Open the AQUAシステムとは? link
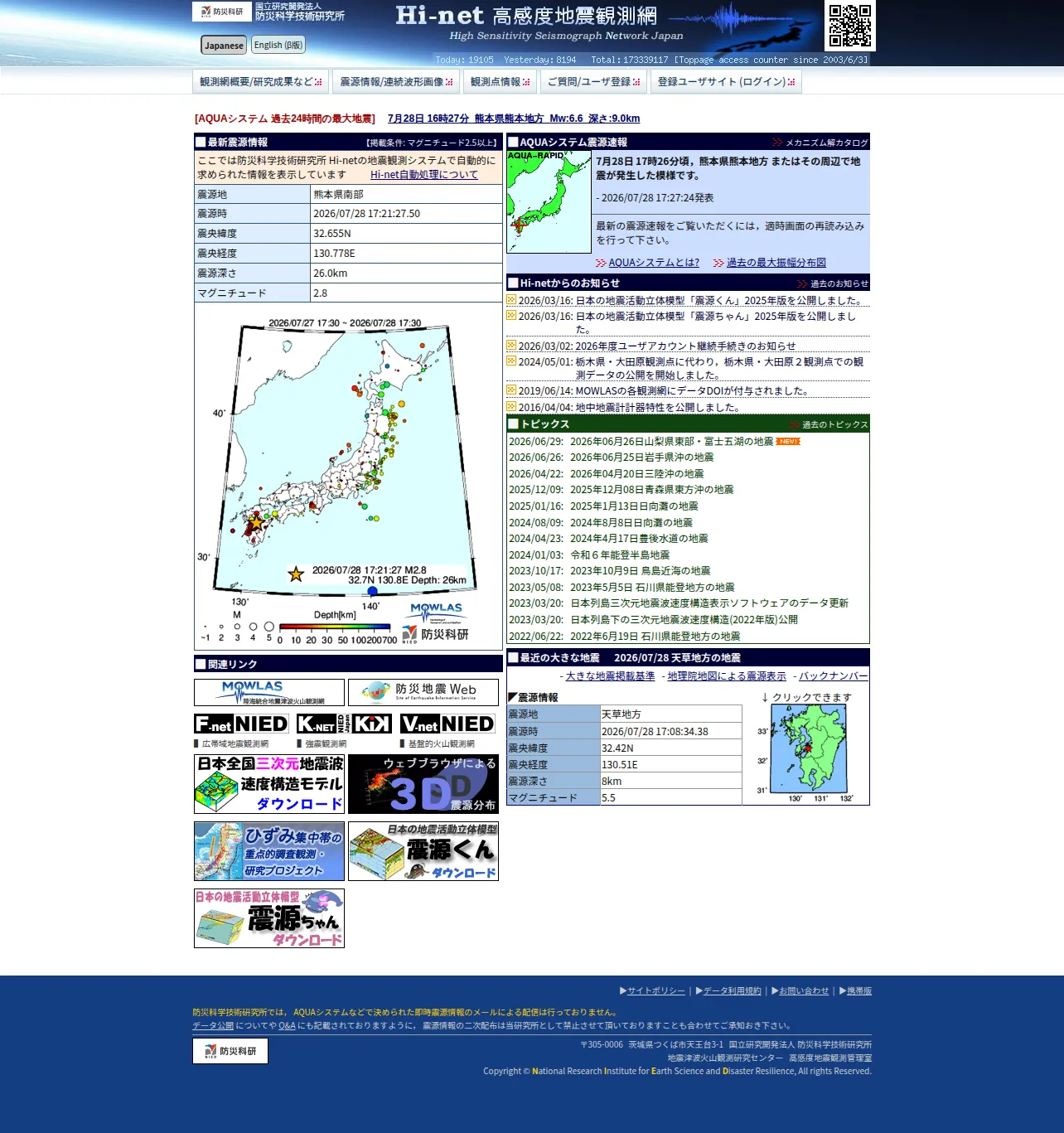Viewport: 1064px width, 1133px height. pyautogui.click(x=654, y=263)
